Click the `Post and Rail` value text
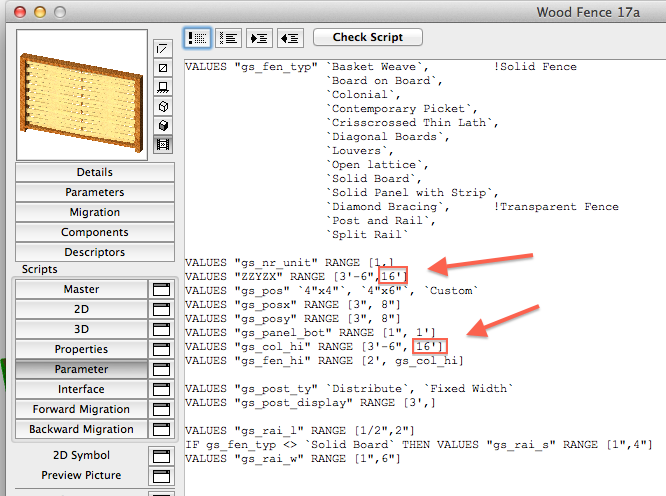The image size is (666, 496). [381, 221]
